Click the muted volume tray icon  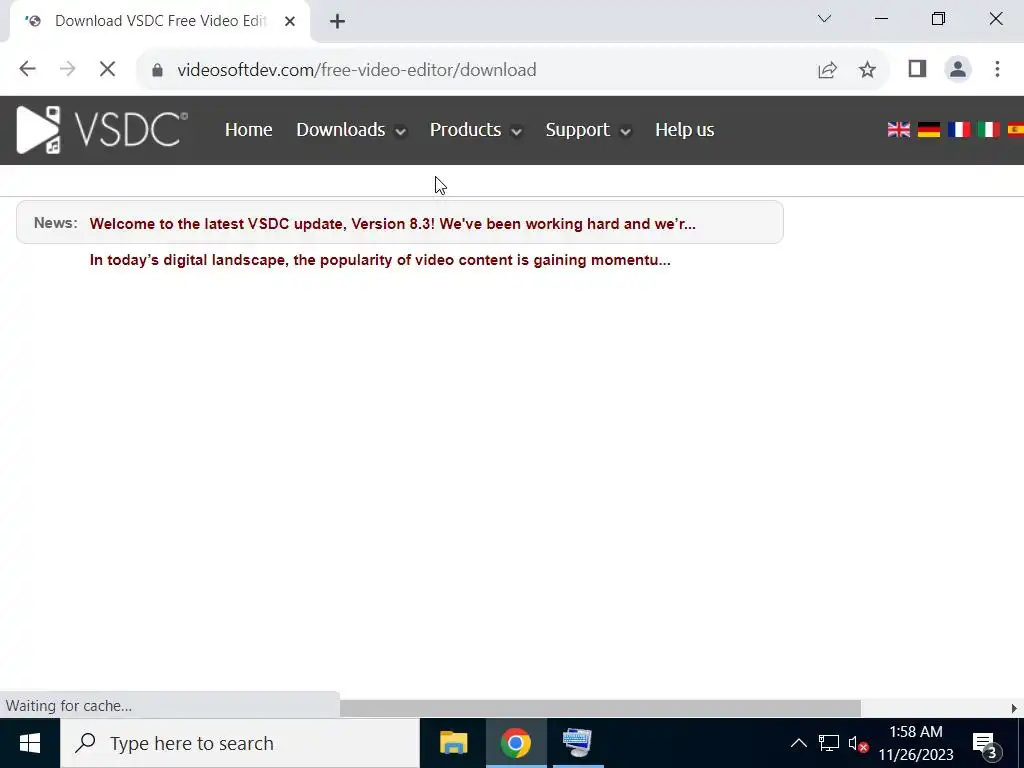(x=857, y=743)
